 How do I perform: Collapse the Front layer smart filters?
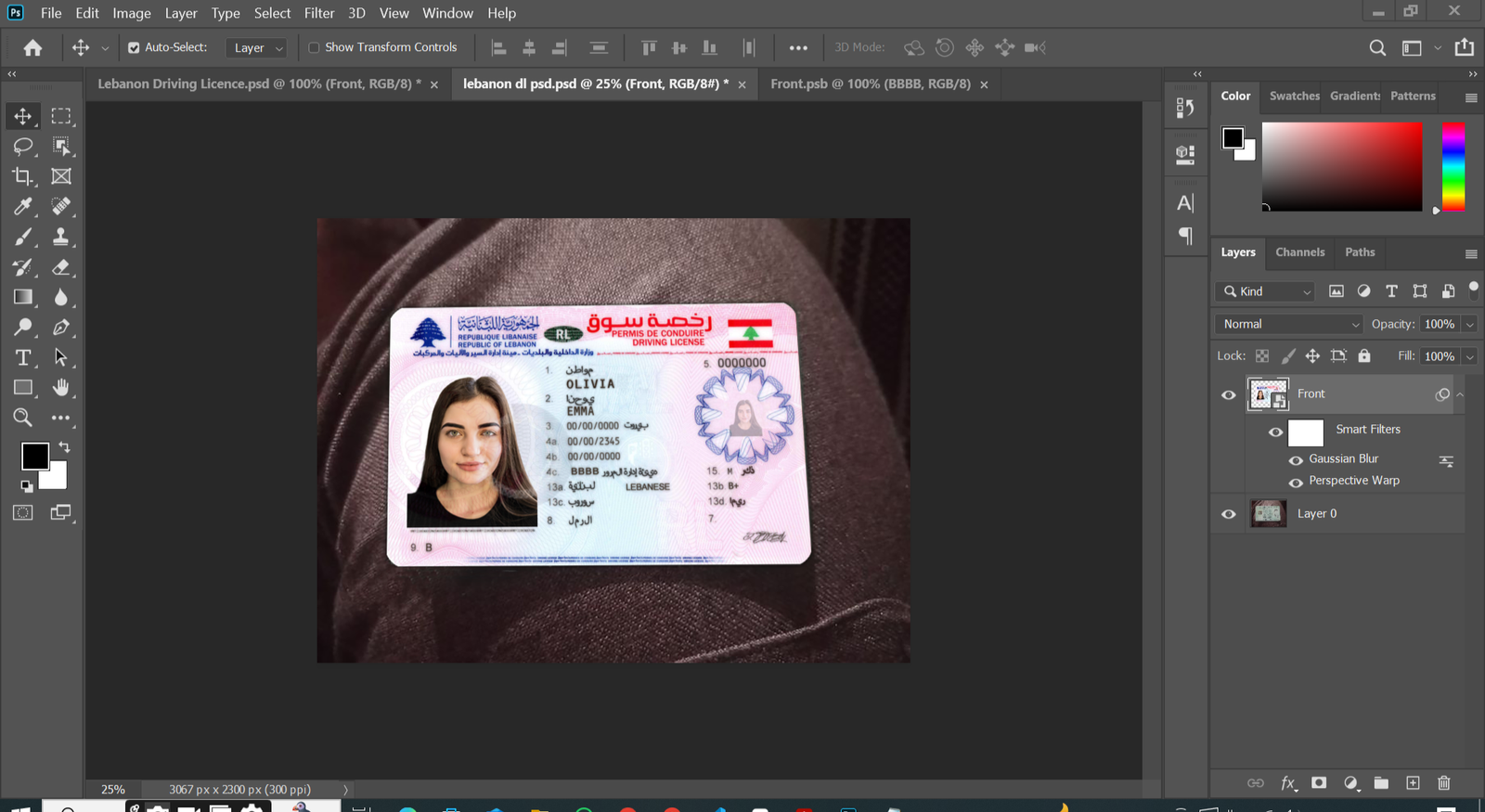pyautogui.click(x=1460, y=394)
